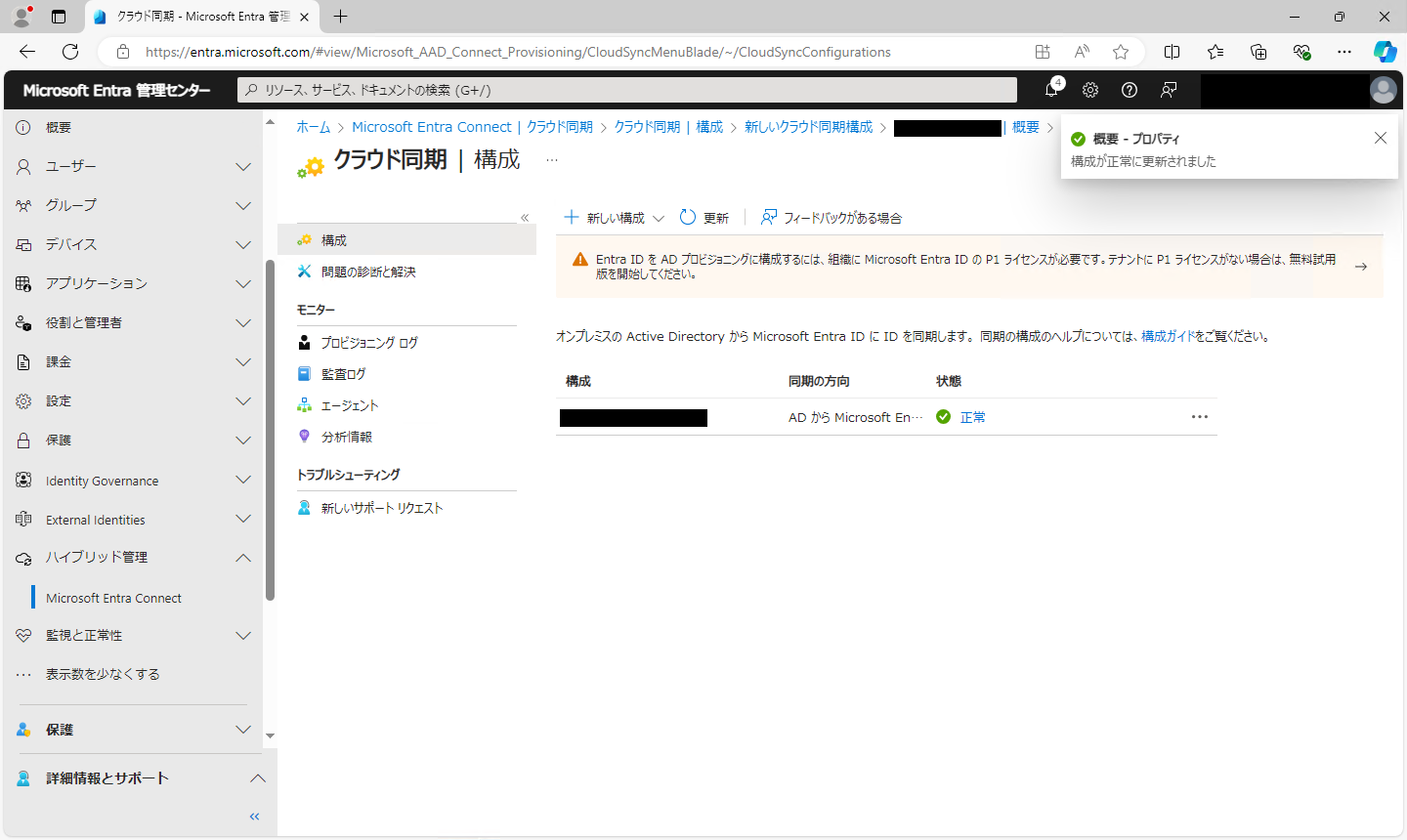Collapse the left navigation sidebar
The height and width of the screenshot is (840, 1407).
point(255,817)
